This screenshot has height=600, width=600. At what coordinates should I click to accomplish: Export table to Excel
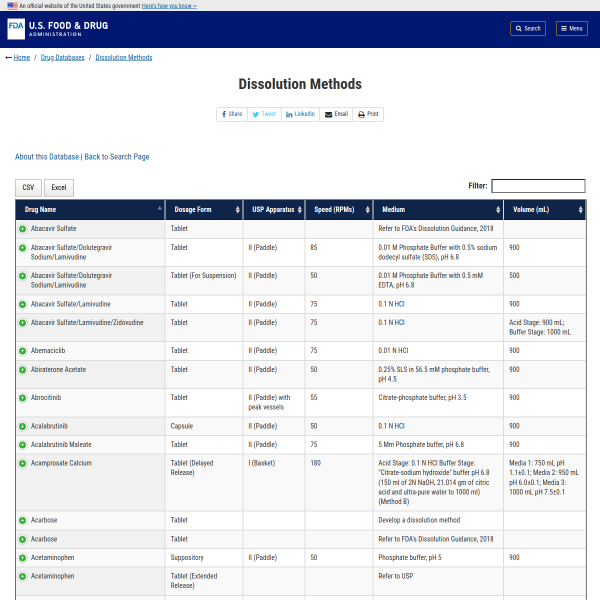click(x=59, y=187)
